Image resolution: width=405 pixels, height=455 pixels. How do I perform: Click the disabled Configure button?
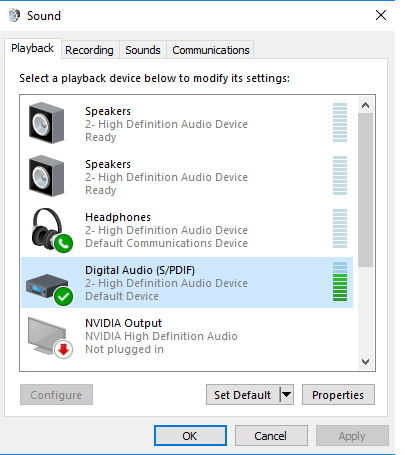(56, 395)
